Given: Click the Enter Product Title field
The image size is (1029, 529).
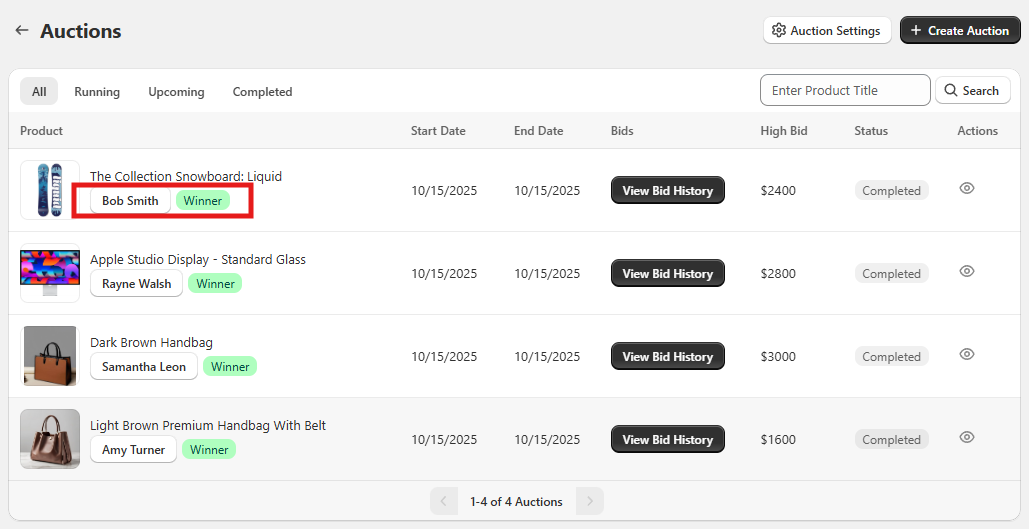Looking at the screenshot, I should pos(845,91).
